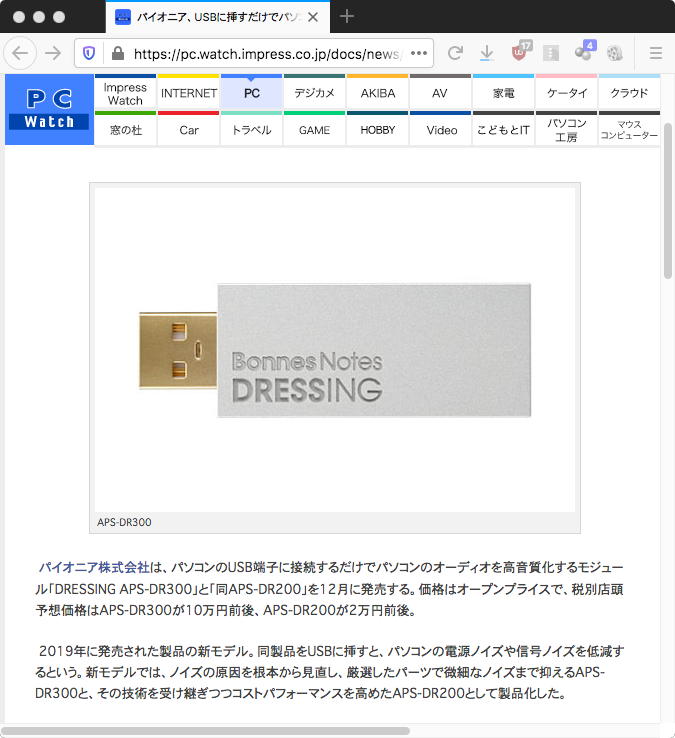Open the page actions three-dot menu

[x=418, y=53]
